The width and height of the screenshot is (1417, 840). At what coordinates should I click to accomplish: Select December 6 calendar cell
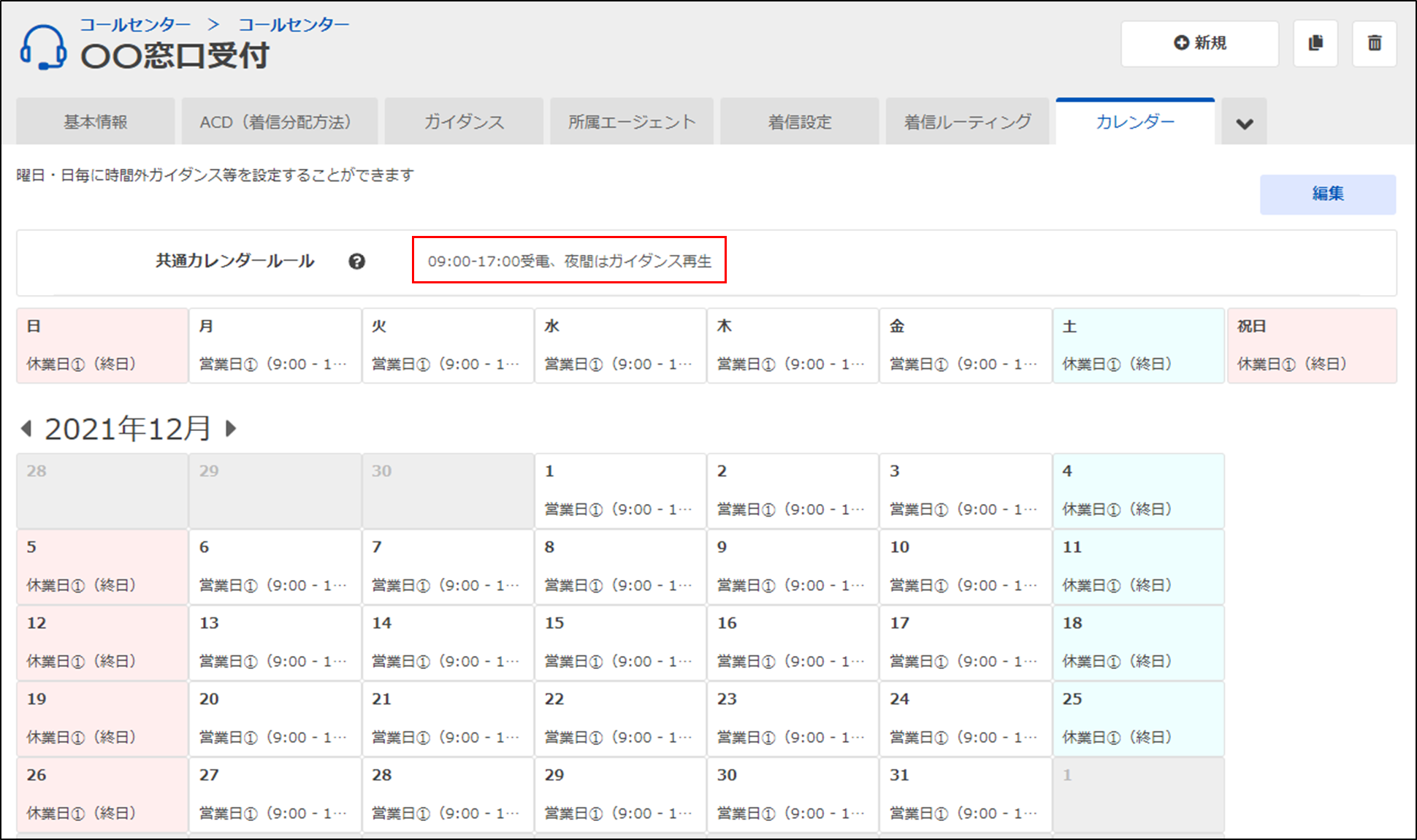(275, 567)
